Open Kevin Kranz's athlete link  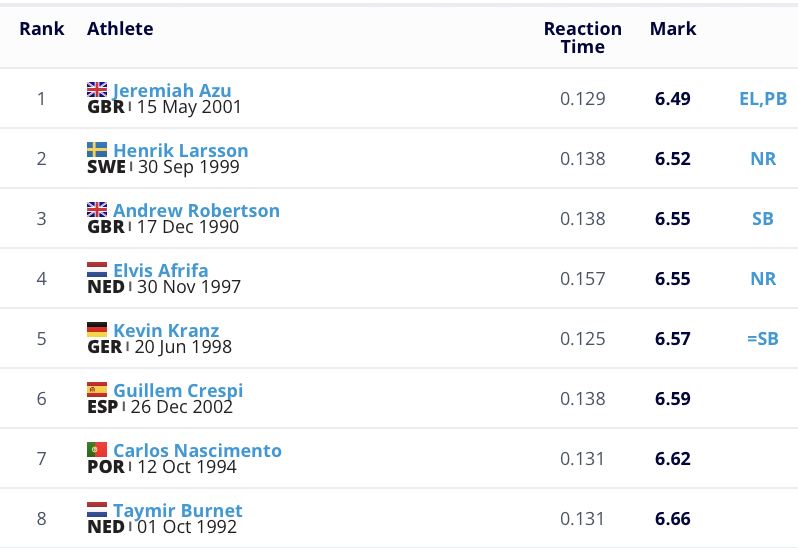[166, 331]
